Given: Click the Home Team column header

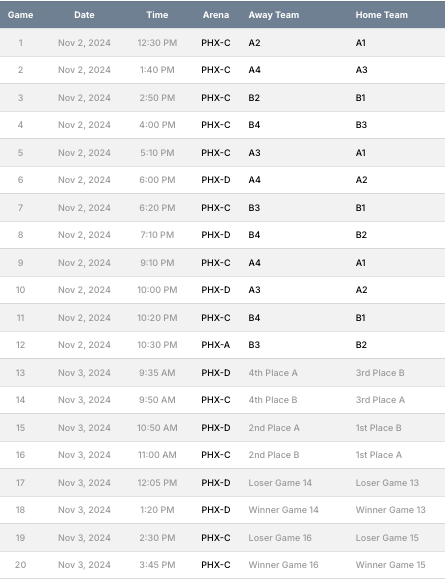Looking at the screenshot, I should pos(382,15).
